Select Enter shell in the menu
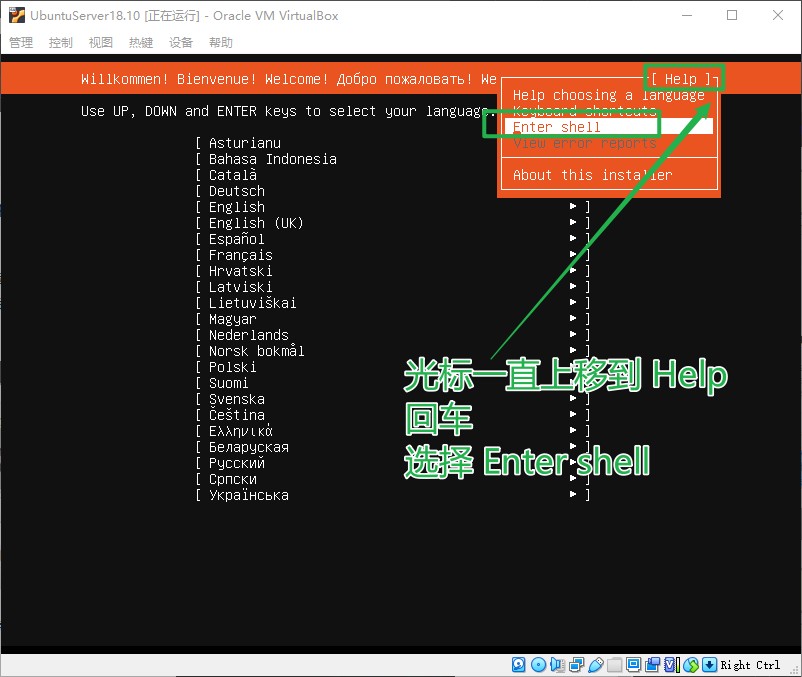 pyautogui.click(x=557, y=127)
